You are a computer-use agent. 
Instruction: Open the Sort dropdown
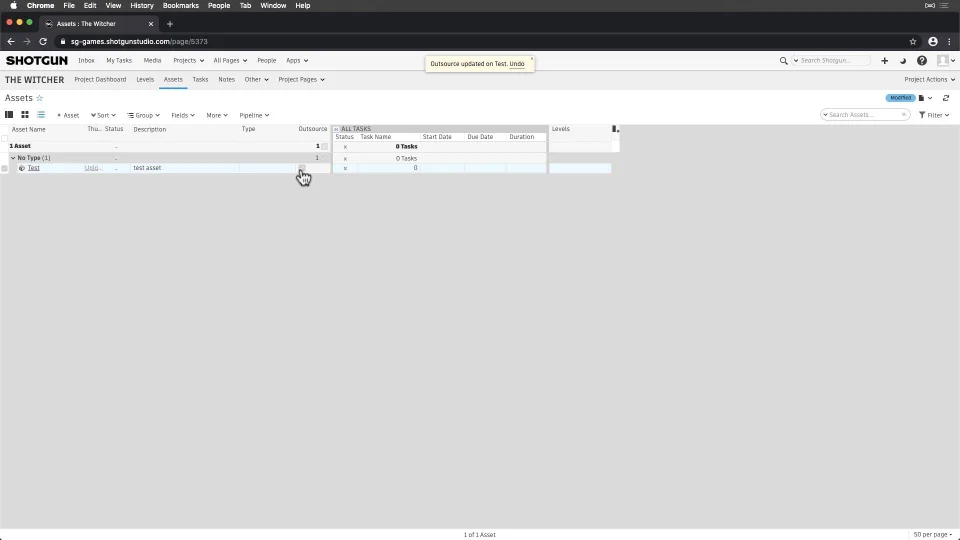103,115
